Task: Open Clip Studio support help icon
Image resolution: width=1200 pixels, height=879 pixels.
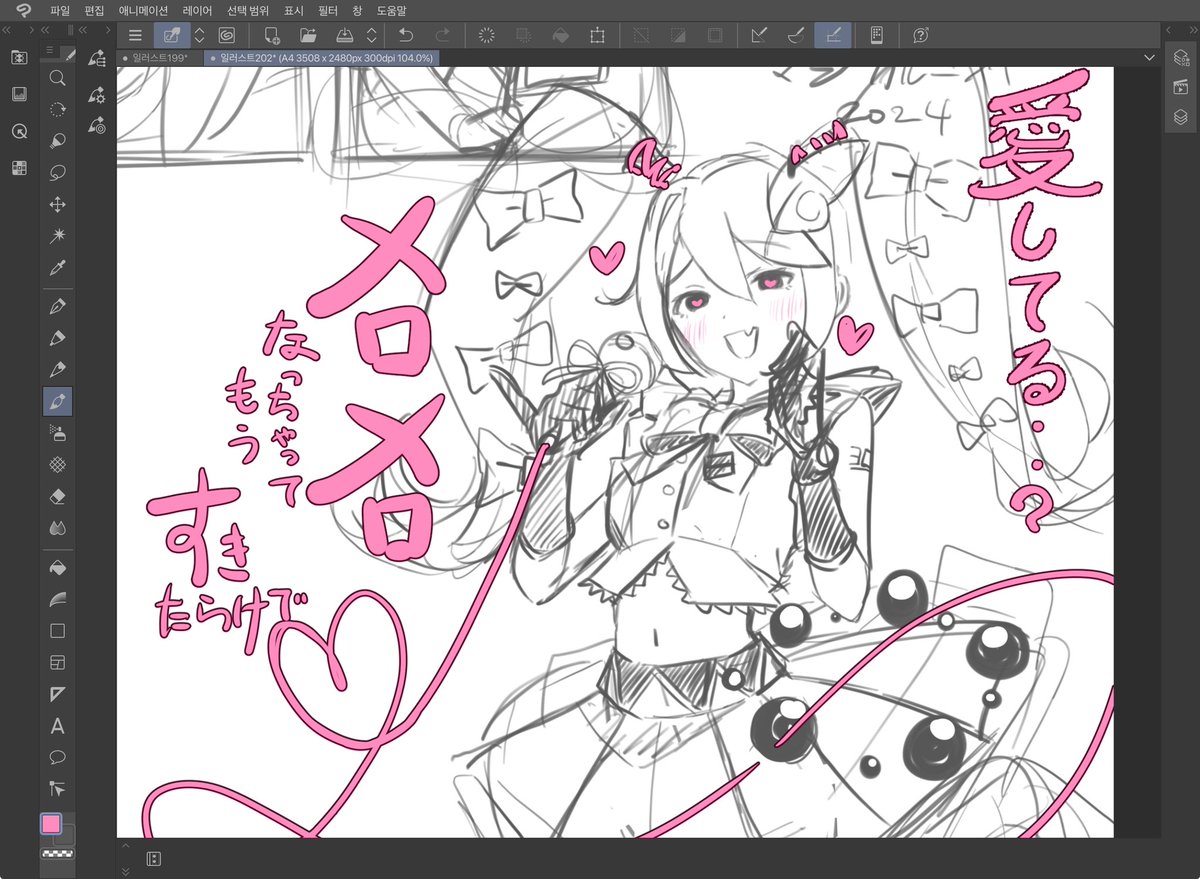Action: tap(921, 35)
